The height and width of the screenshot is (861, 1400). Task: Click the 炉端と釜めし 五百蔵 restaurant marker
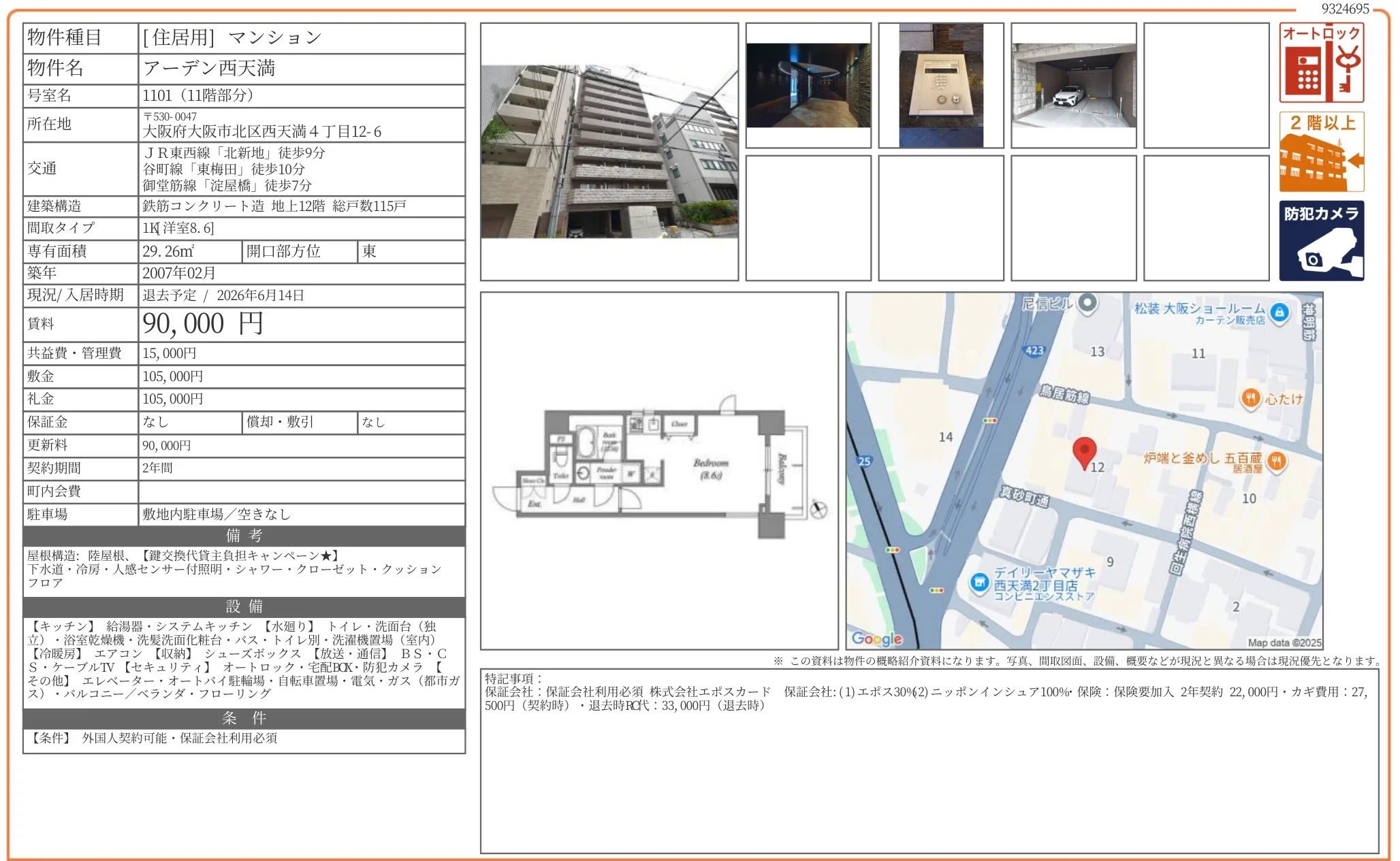1277,461
